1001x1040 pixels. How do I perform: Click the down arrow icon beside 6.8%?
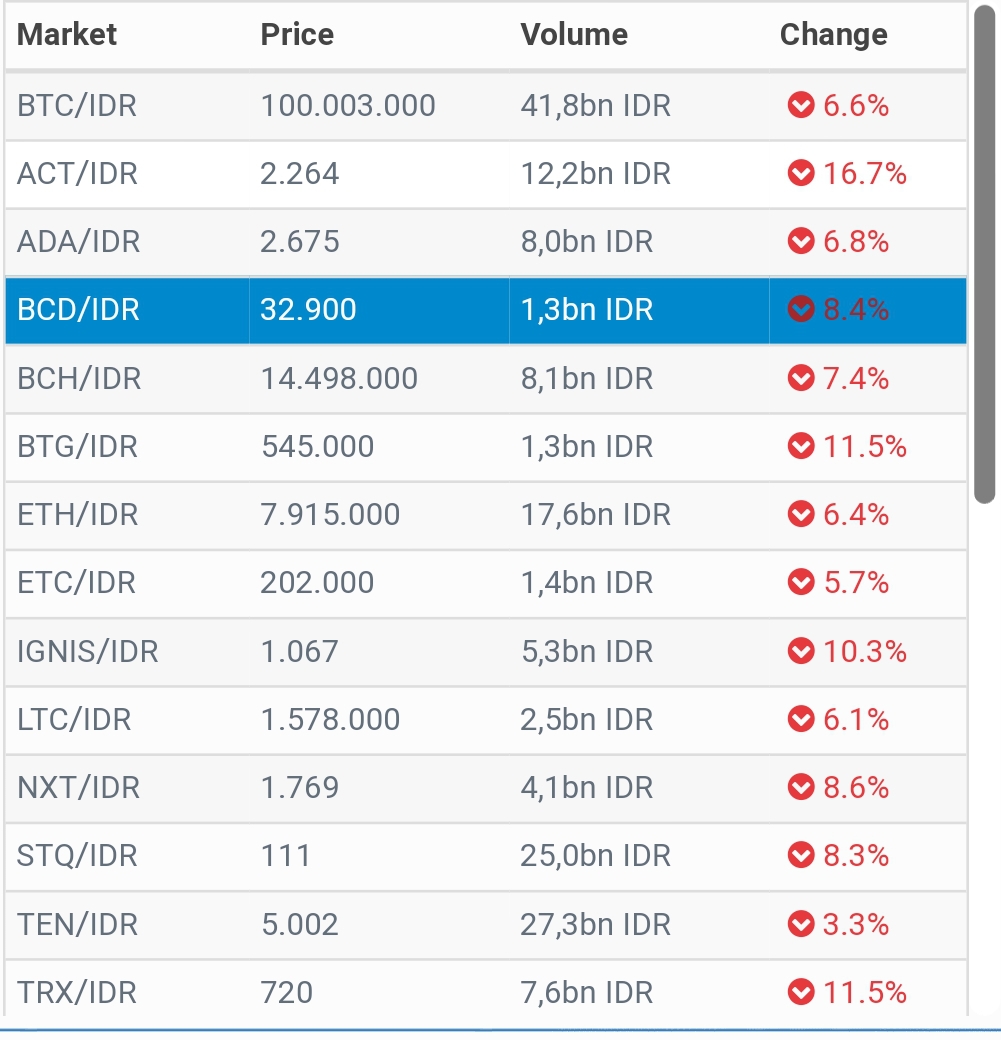pos(801,242)
